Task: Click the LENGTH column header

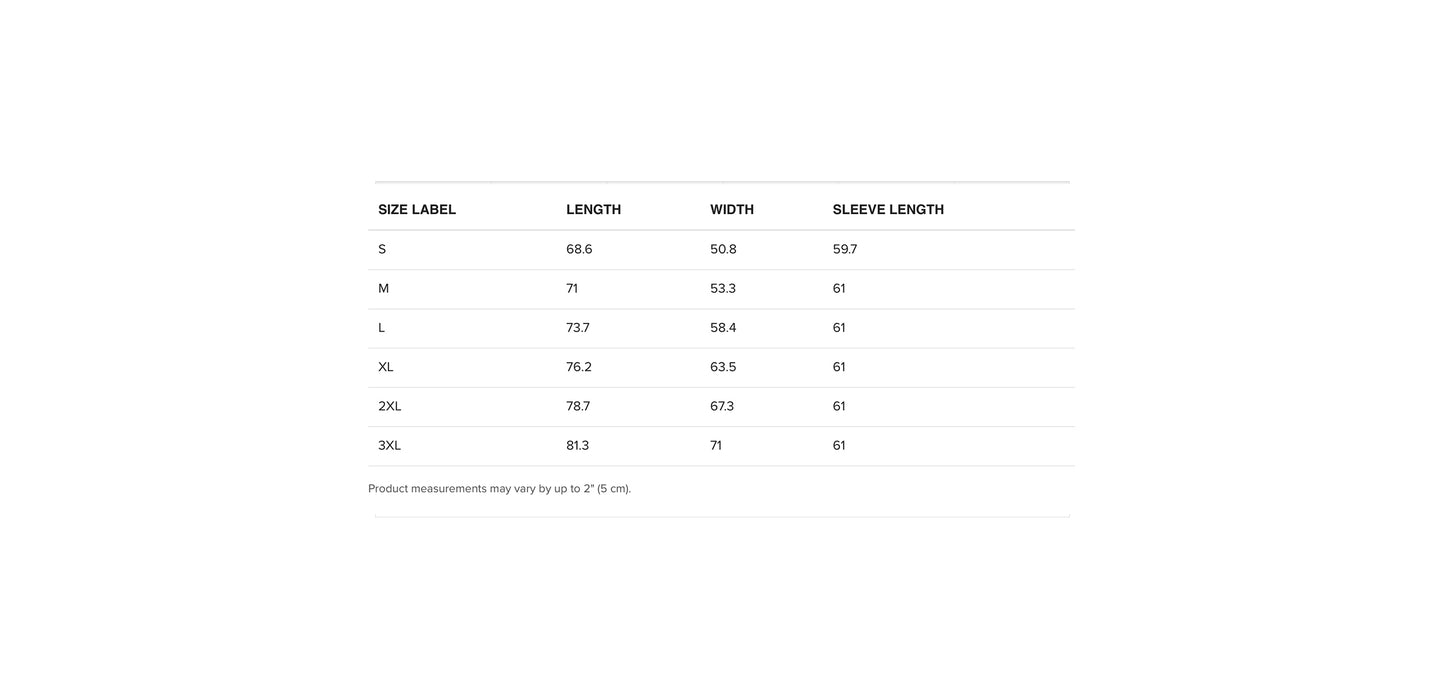Action: pyautogui.click(x=594, y=210)
